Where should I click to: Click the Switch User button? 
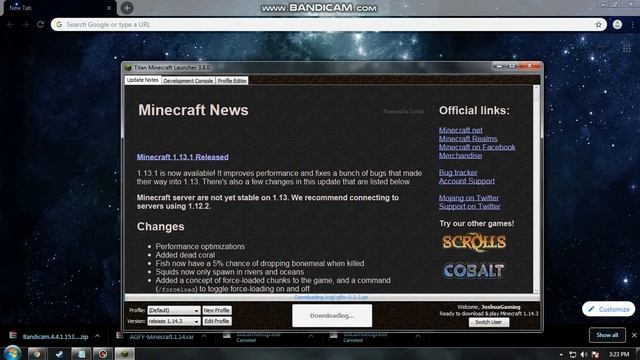tap(489, 322)
